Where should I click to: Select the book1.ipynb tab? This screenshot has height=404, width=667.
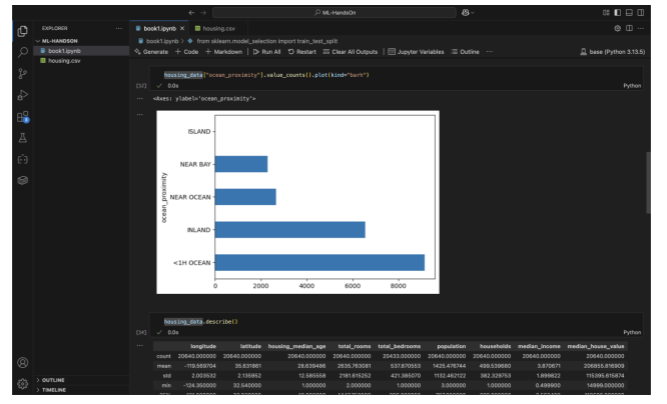[159, 28]
